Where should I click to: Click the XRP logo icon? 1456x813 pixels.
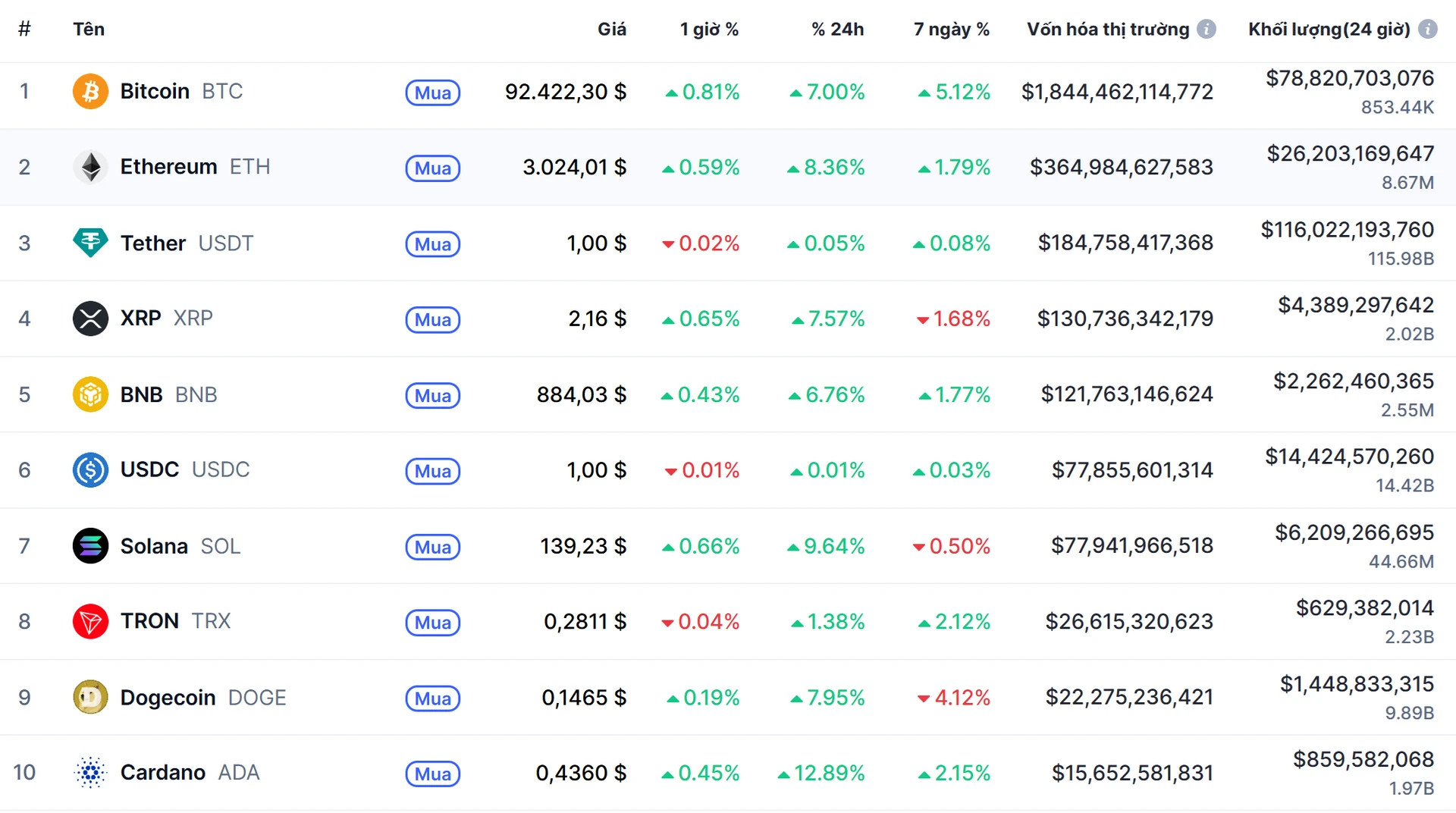90,319
